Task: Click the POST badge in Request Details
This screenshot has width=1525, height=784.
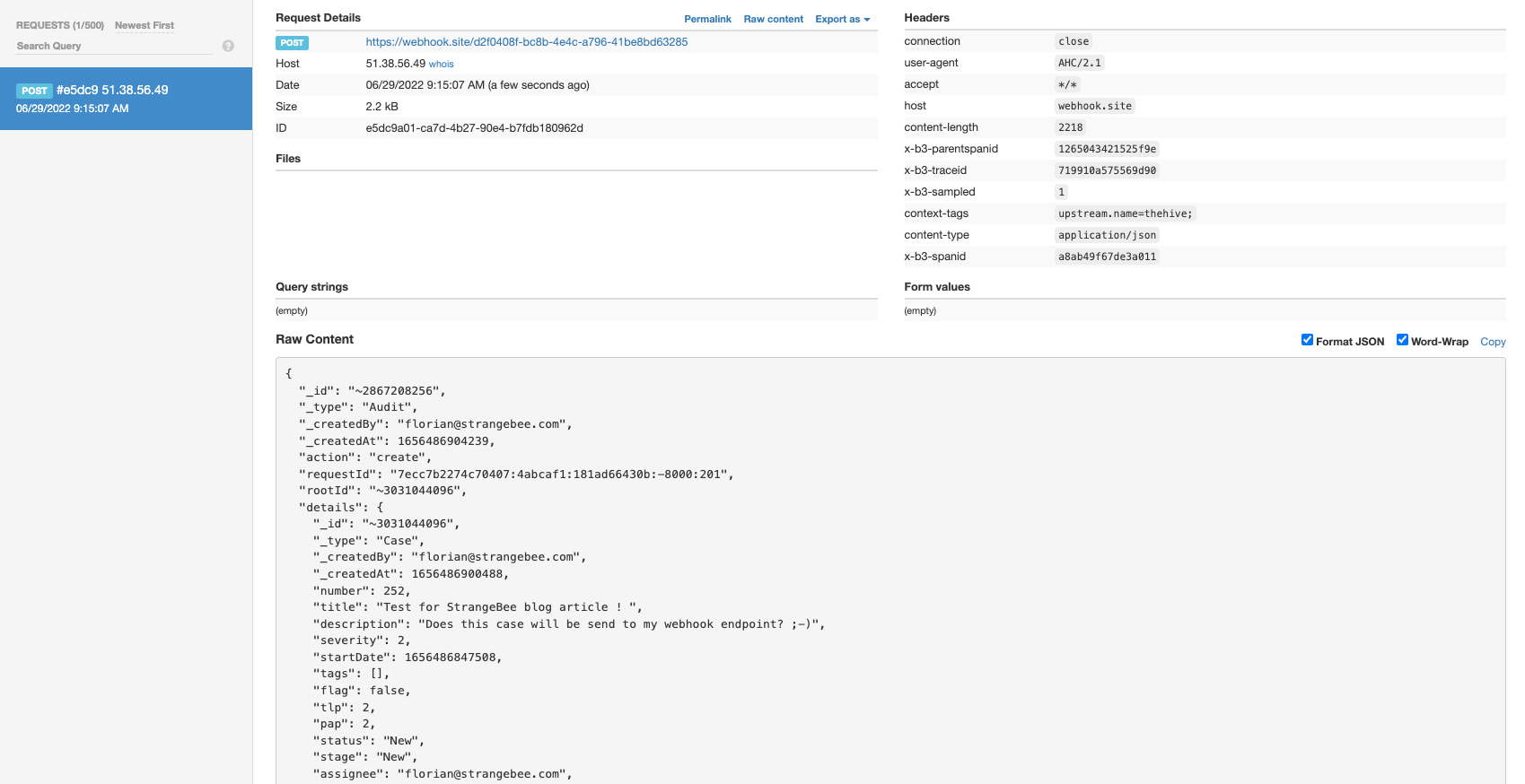Action: click(x=292, y=43)
